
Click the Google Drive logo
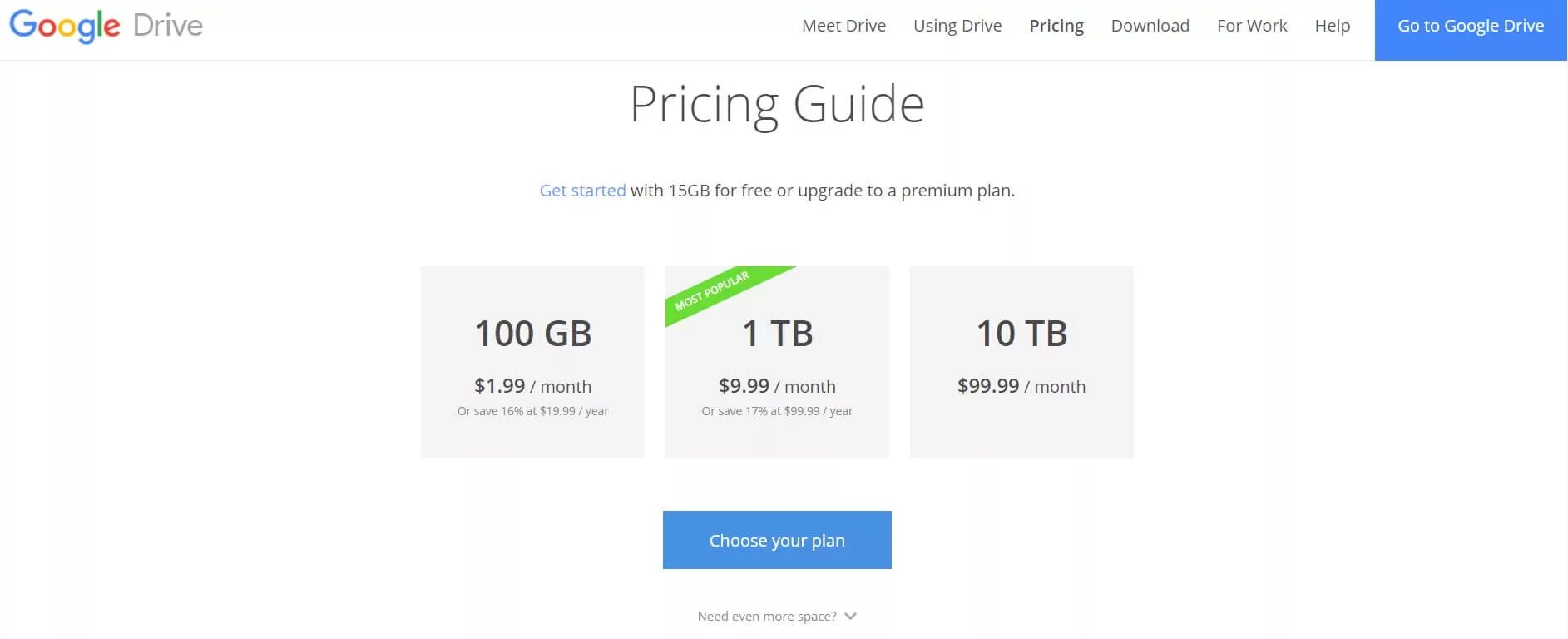106,26
